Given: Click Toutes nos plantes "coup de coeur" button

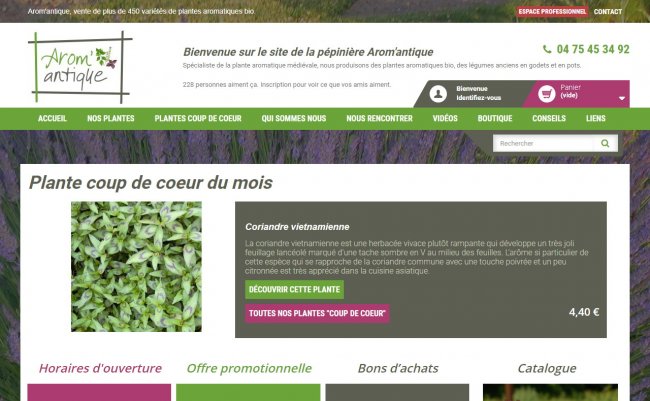Looking at the screenshot, I should coord(317,313).
